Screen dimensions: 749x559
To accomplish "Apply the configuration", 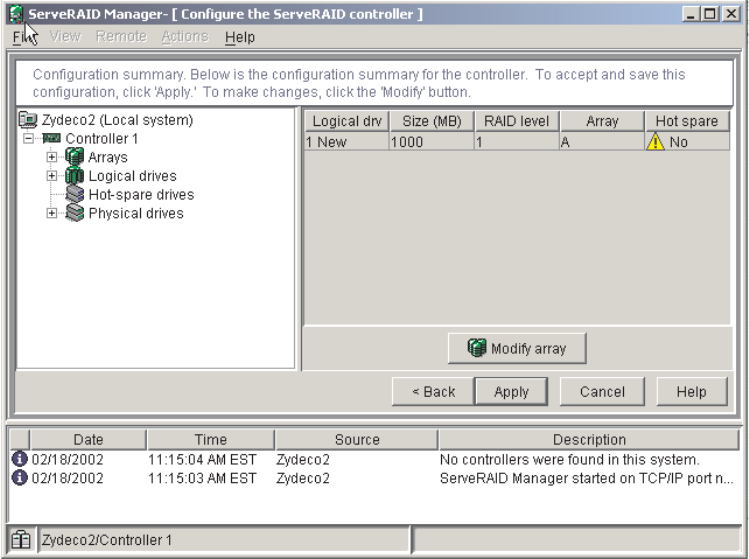I will pyautogui.click(x=511, y=392).
